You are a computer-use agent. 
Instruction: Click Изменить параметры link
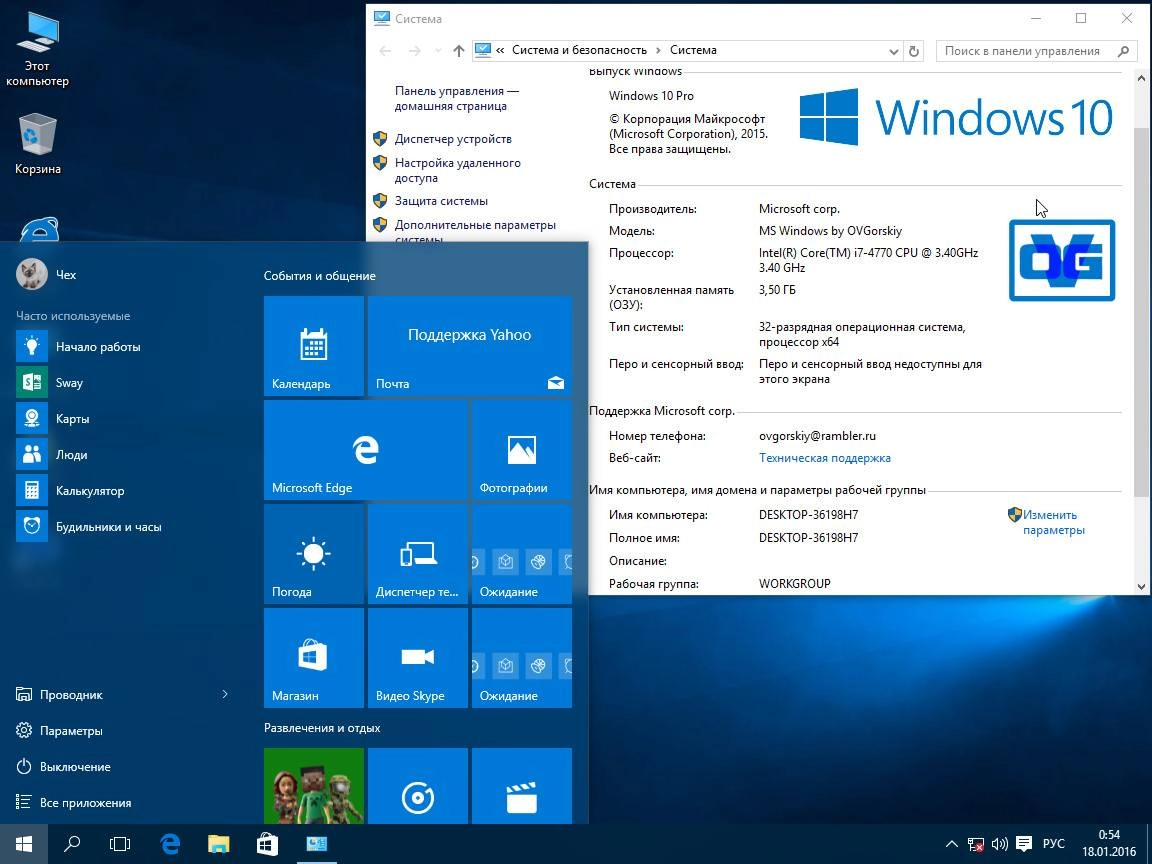[1053, 522]
